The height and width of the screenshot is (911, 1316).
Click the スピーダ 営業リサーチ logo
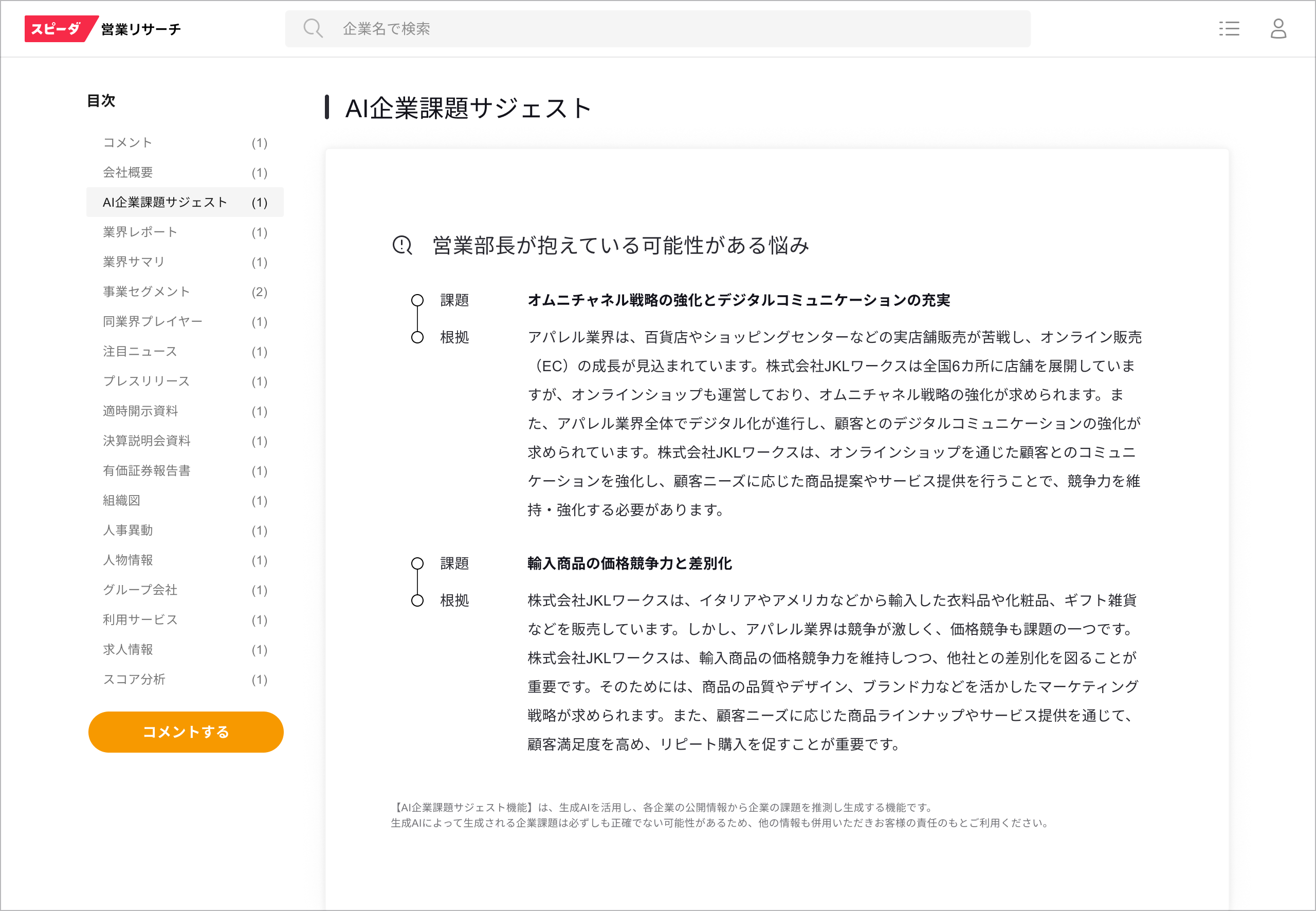tap(103, 29)
